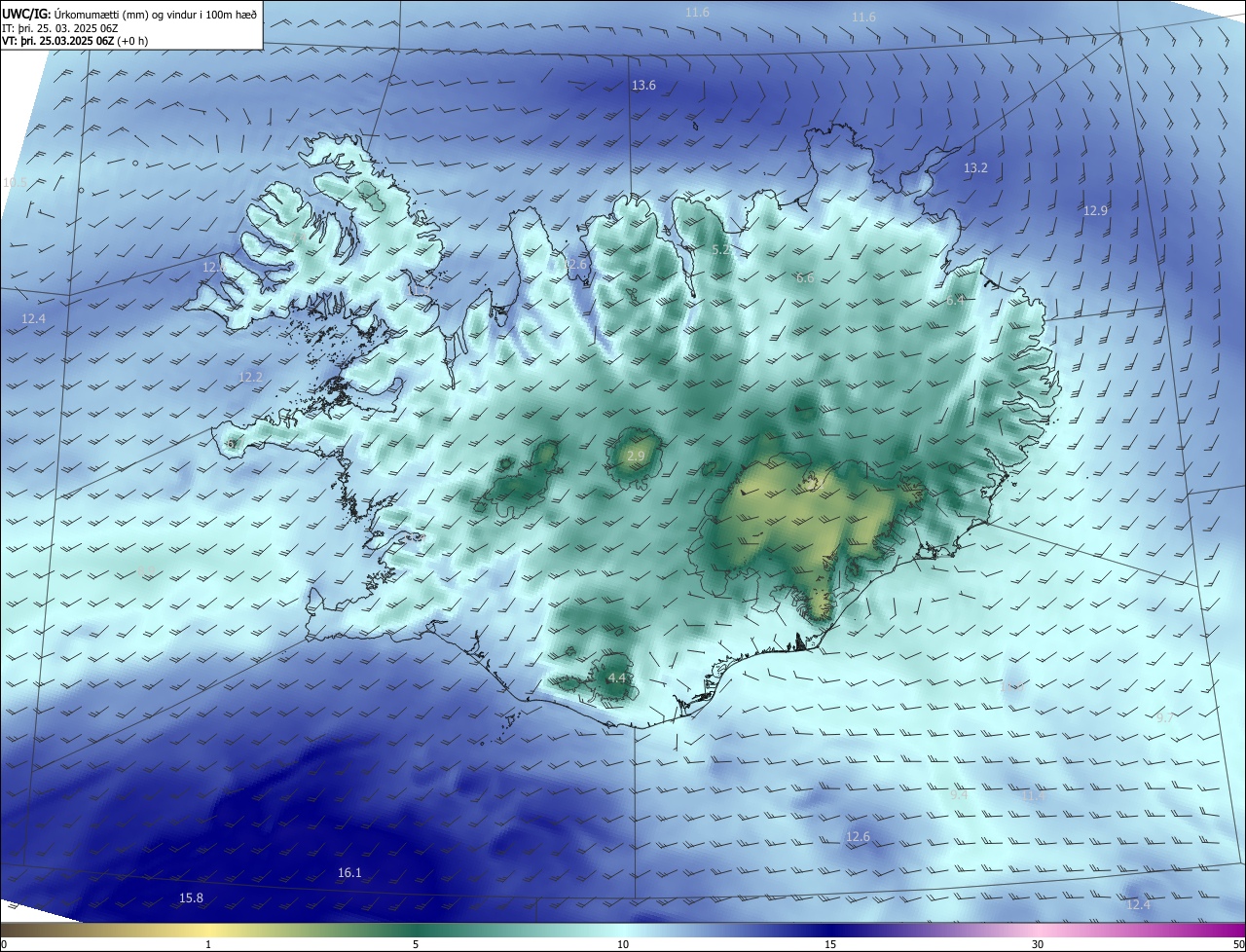Click the 9.4 value label on the map
The image size is (1246, 952).
[x=958, y=795]
